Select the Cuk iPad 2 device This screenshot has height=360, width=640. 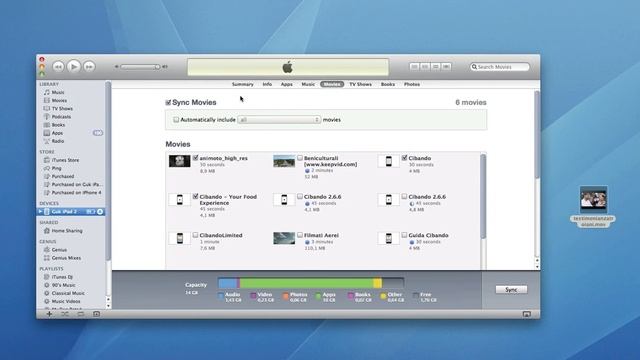pyautogui.click(x=71, y=211)
